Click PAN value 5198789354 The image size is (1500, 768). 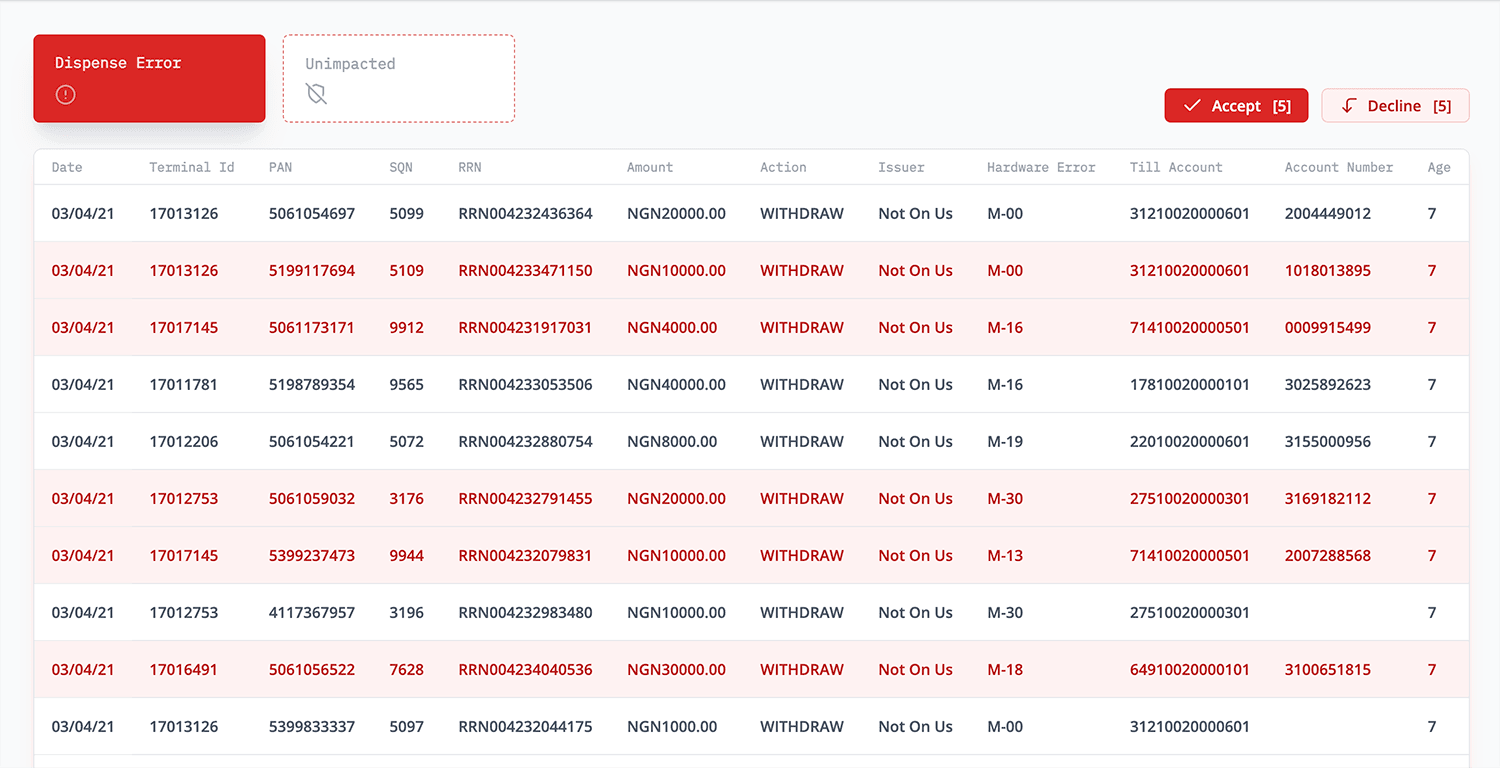(312, 384)
